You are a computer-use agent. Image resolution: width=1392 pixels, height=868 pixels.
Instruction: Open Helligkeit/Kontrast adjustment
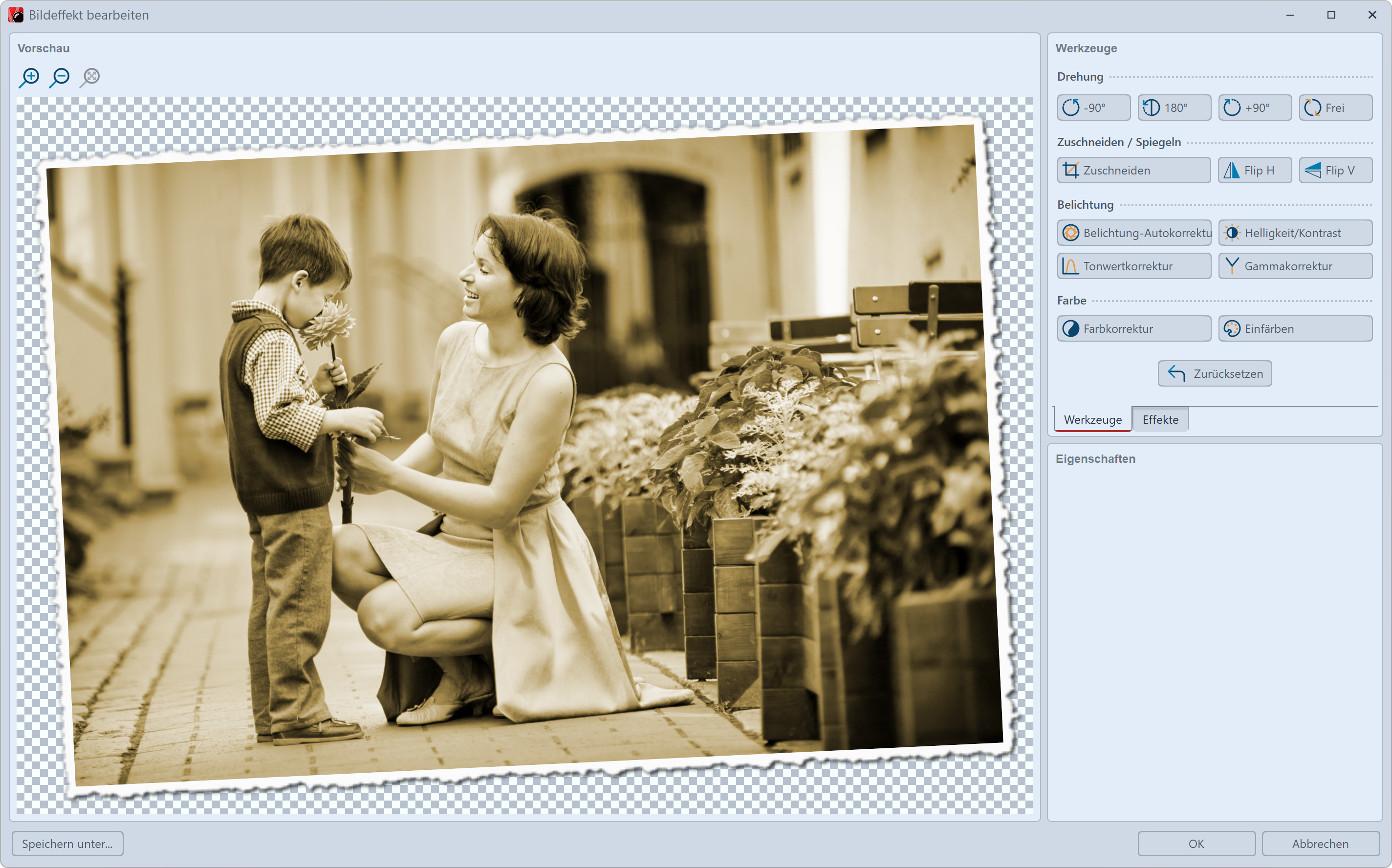pos(1295,233)
